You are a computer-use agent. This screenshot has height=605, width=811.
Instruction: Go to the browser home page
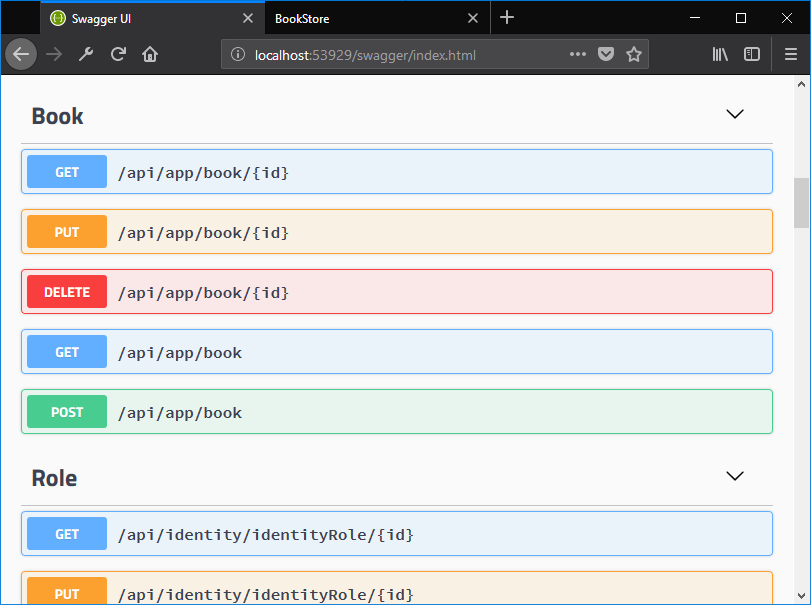pos(150,54)
